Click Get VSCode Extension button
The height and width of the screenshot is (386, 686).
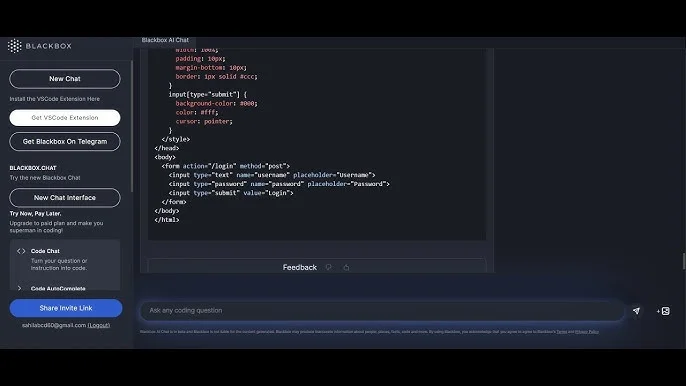pos(65,118)
